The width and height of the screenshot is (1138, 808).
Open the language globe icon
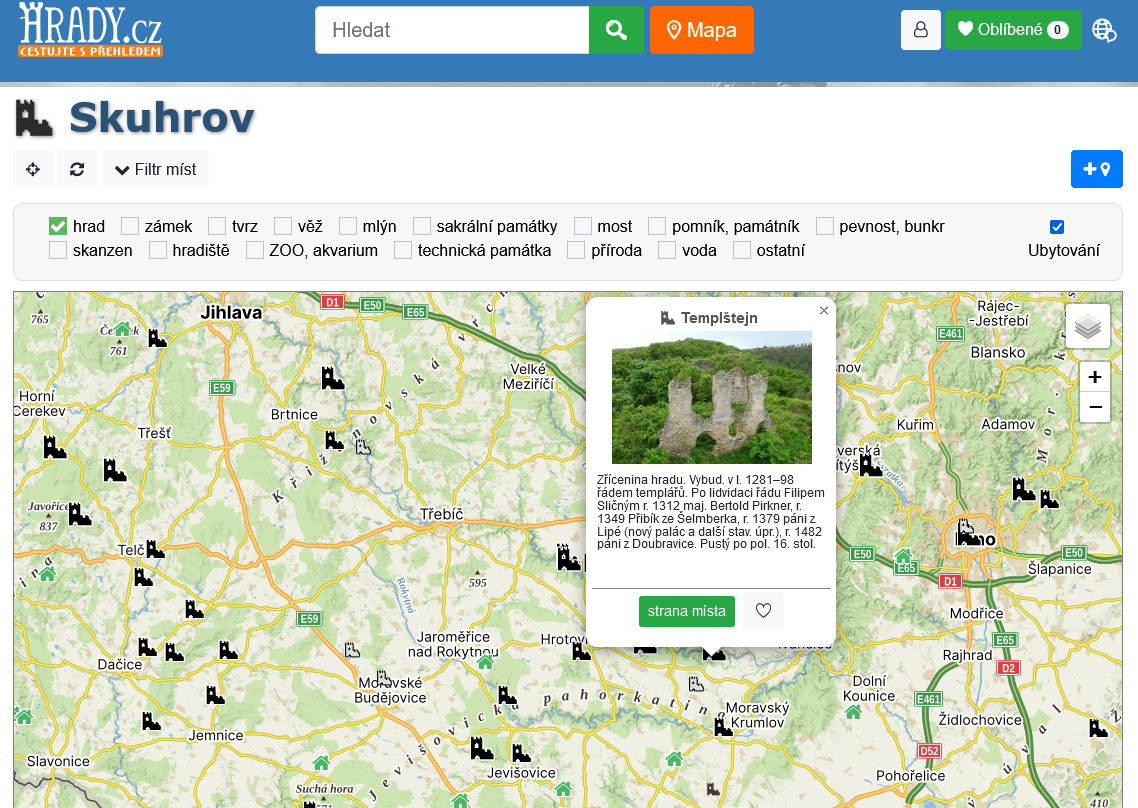tap(1104, 30)
